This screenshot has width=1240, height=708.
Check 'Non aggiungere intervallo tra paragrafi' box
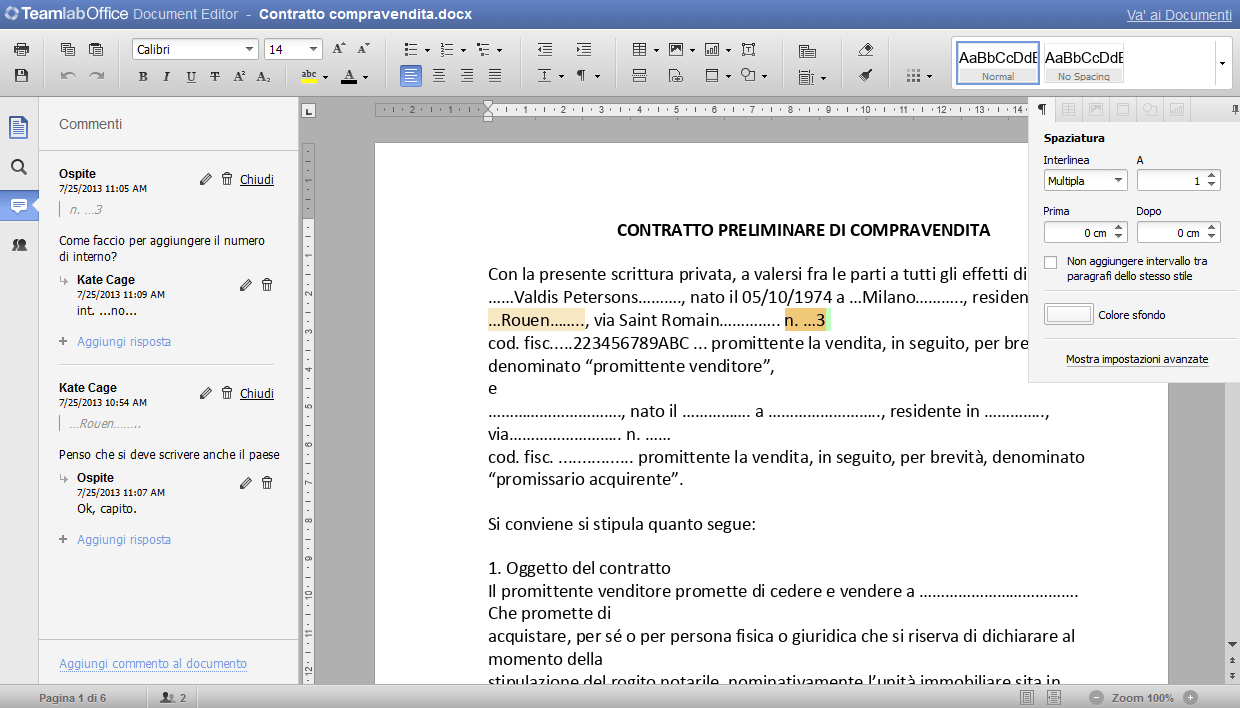pos(1050,262)
